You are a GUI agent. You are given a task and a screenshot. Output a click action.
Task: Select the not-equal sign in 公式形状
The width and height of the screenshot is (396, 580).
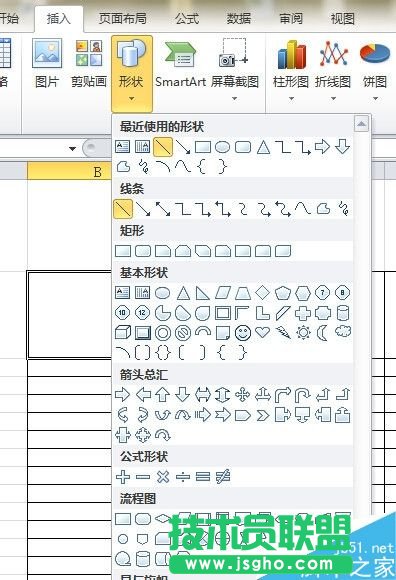click(223, 476)
